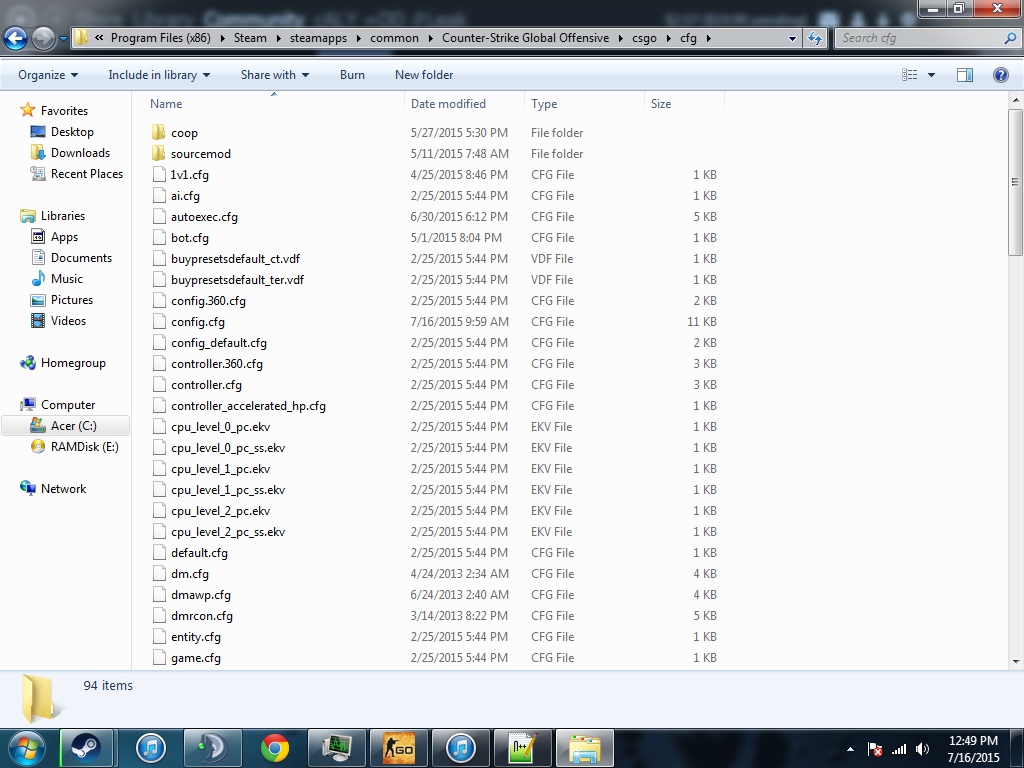Click Network in the navigation pane

click(x=63, y=488)
